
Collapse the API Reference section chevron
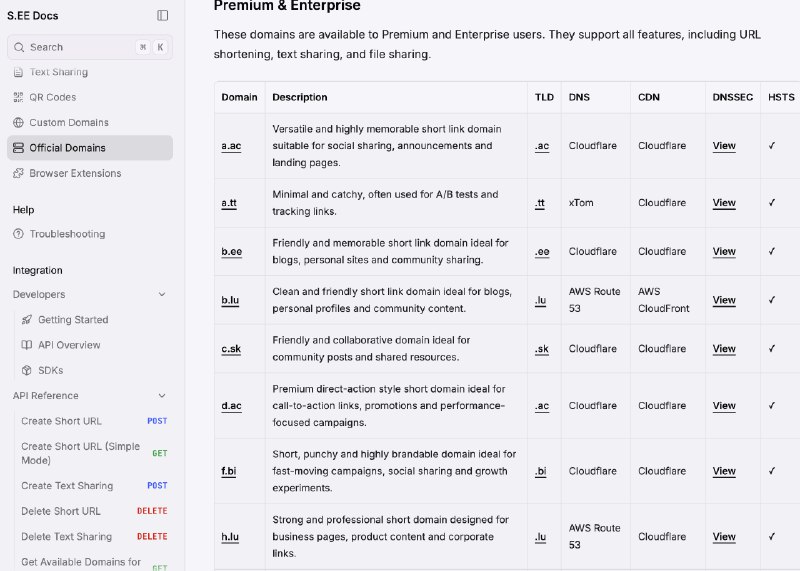point(162,396)
